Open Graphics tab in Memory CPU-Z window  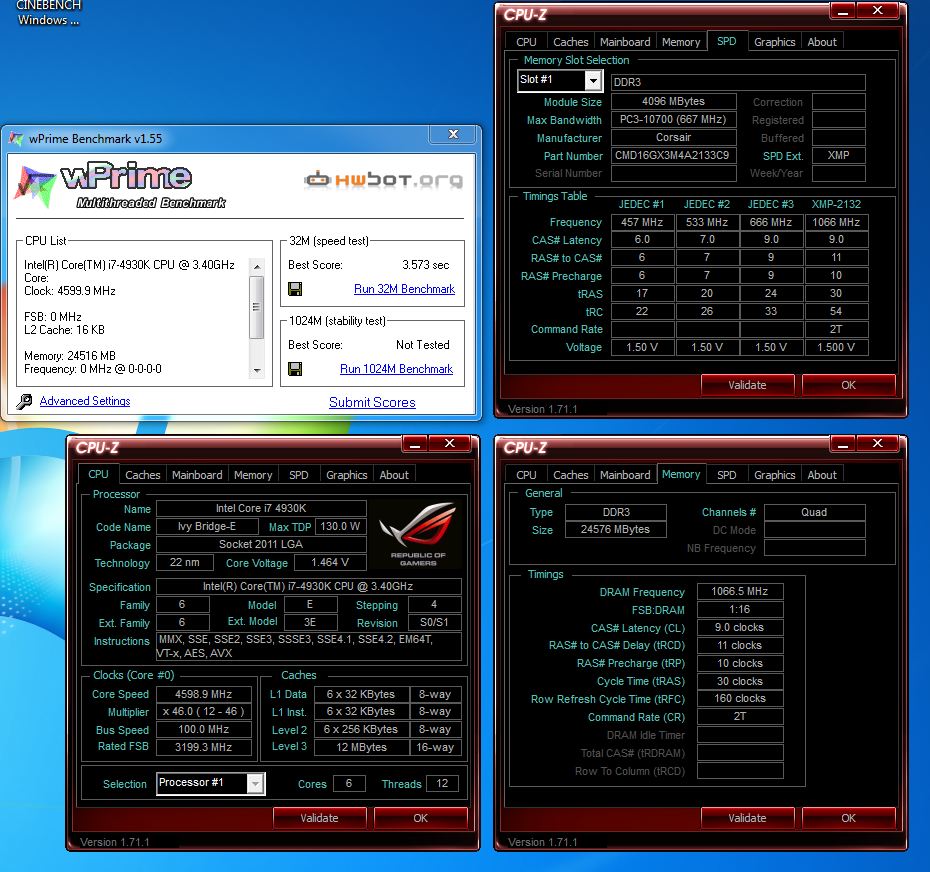pyautogui.click(x=775, y=475)
